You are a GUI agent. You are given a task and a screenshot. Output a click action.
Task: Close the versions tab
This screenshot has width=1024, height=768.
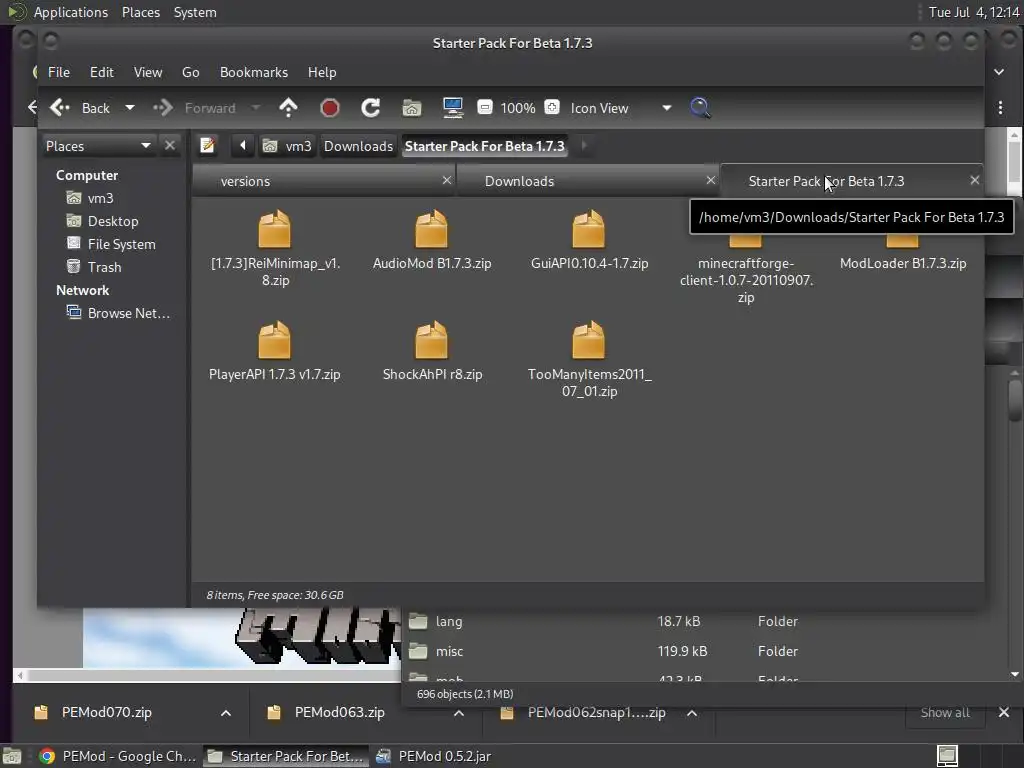click(x=447, y=180)
